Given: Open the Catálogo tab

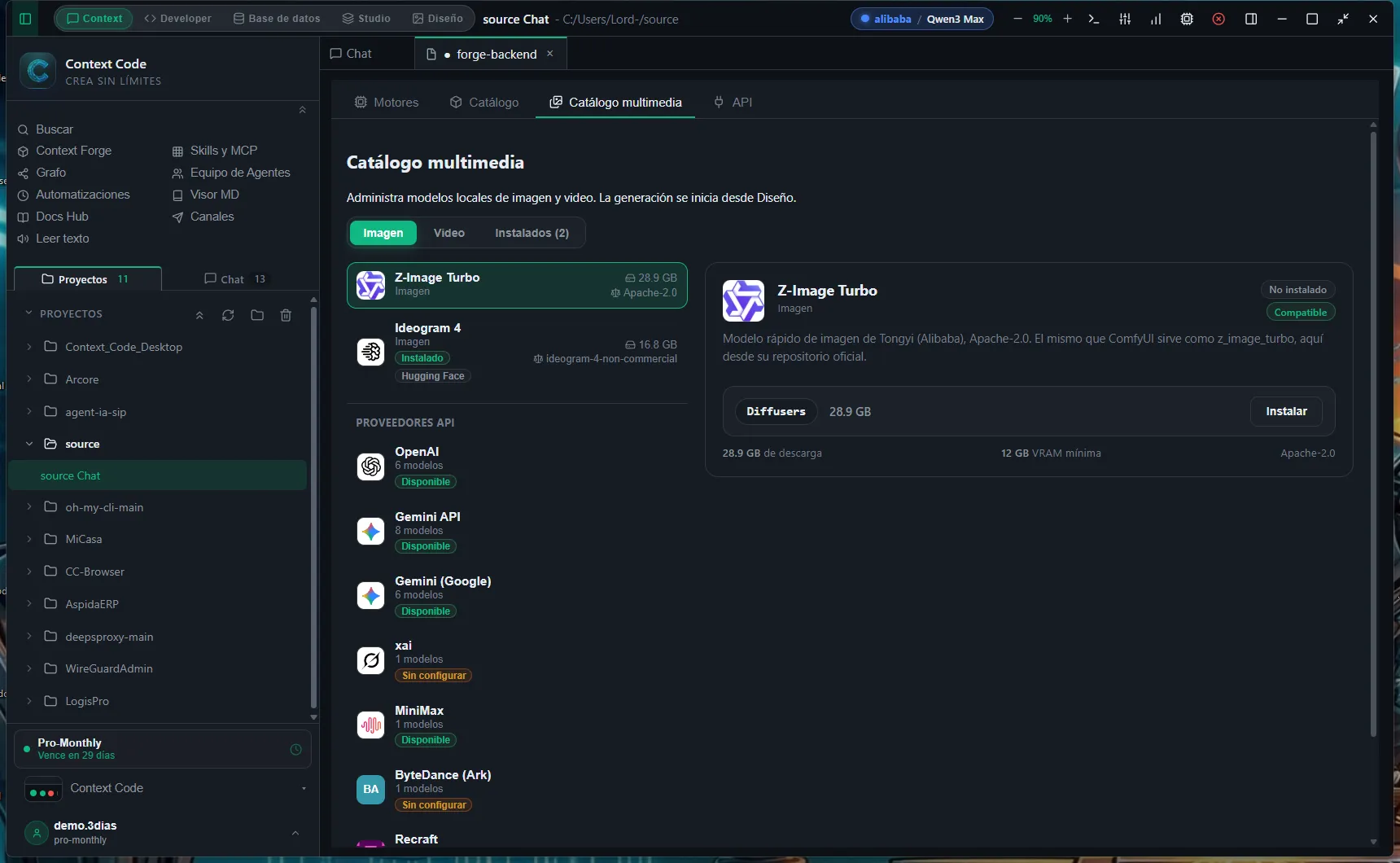Looking at the screenshot, I should [x=484, y=103].
